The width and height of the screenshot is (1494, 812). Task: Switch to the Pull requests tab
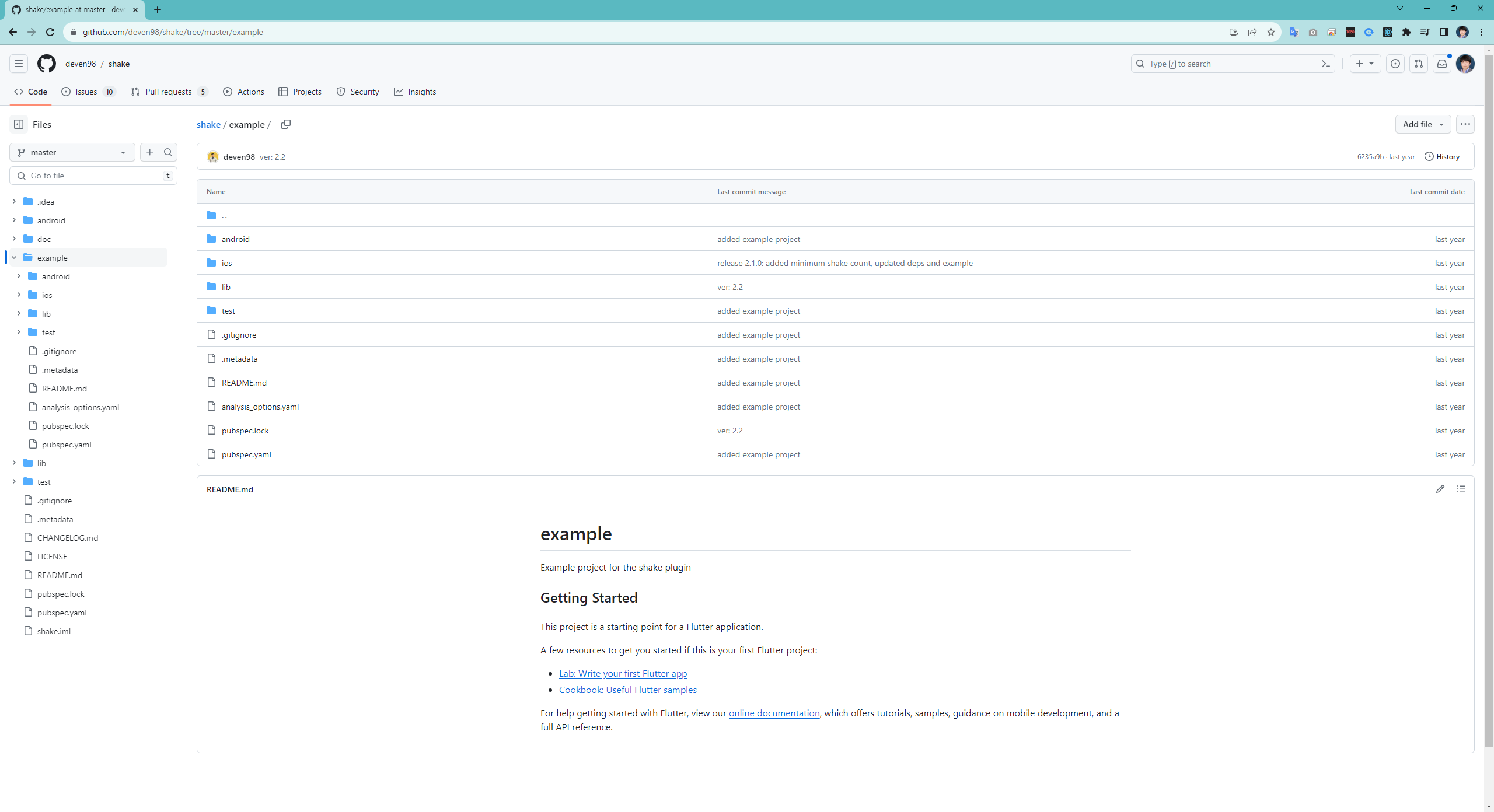(x=168, y=92)
